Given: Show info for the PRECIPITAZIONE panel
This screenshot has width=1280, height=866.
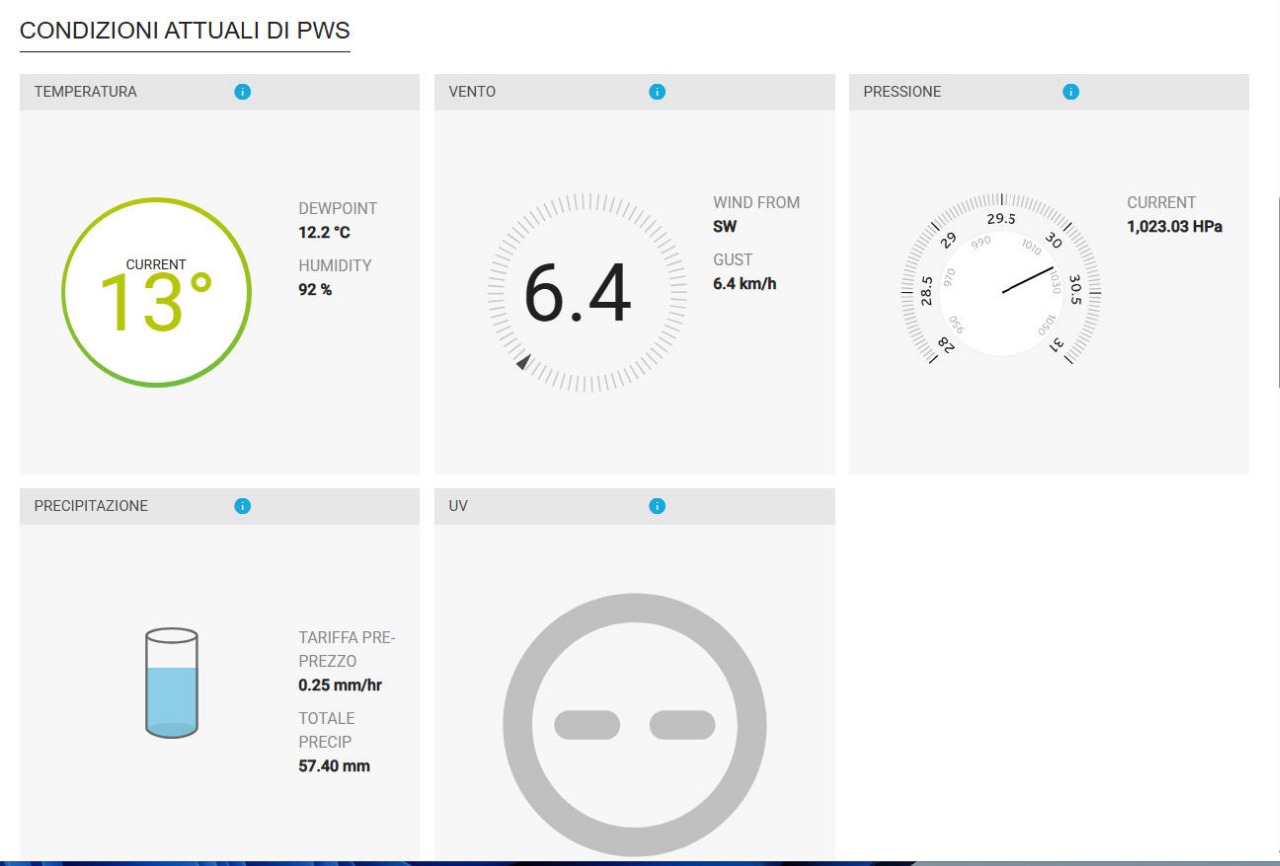Looking at the screenshot, I should pyautogui.click(x=242, y=506).
